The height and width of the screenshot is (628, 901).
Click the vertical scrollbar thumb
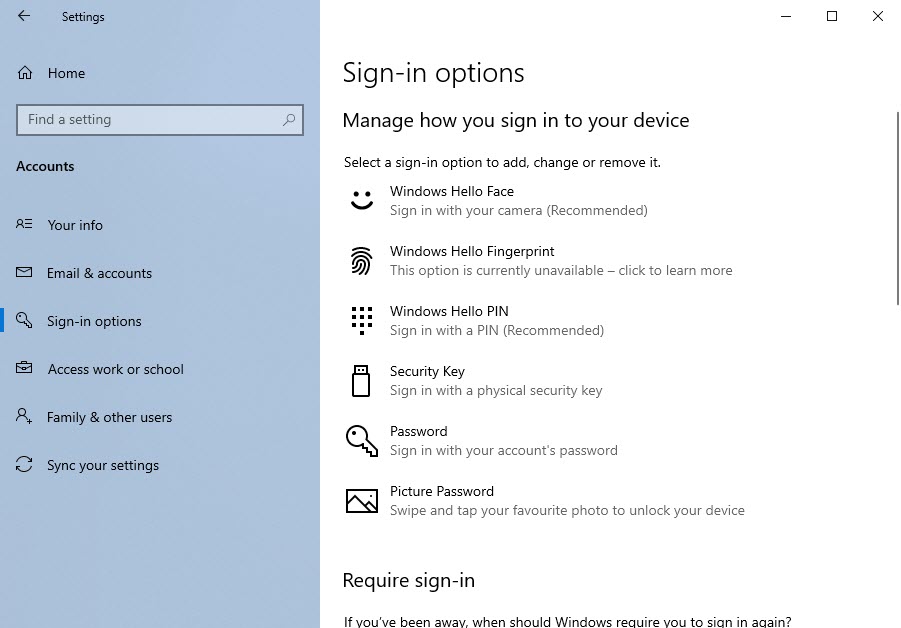pyautogui.click(x=898, y=209)
